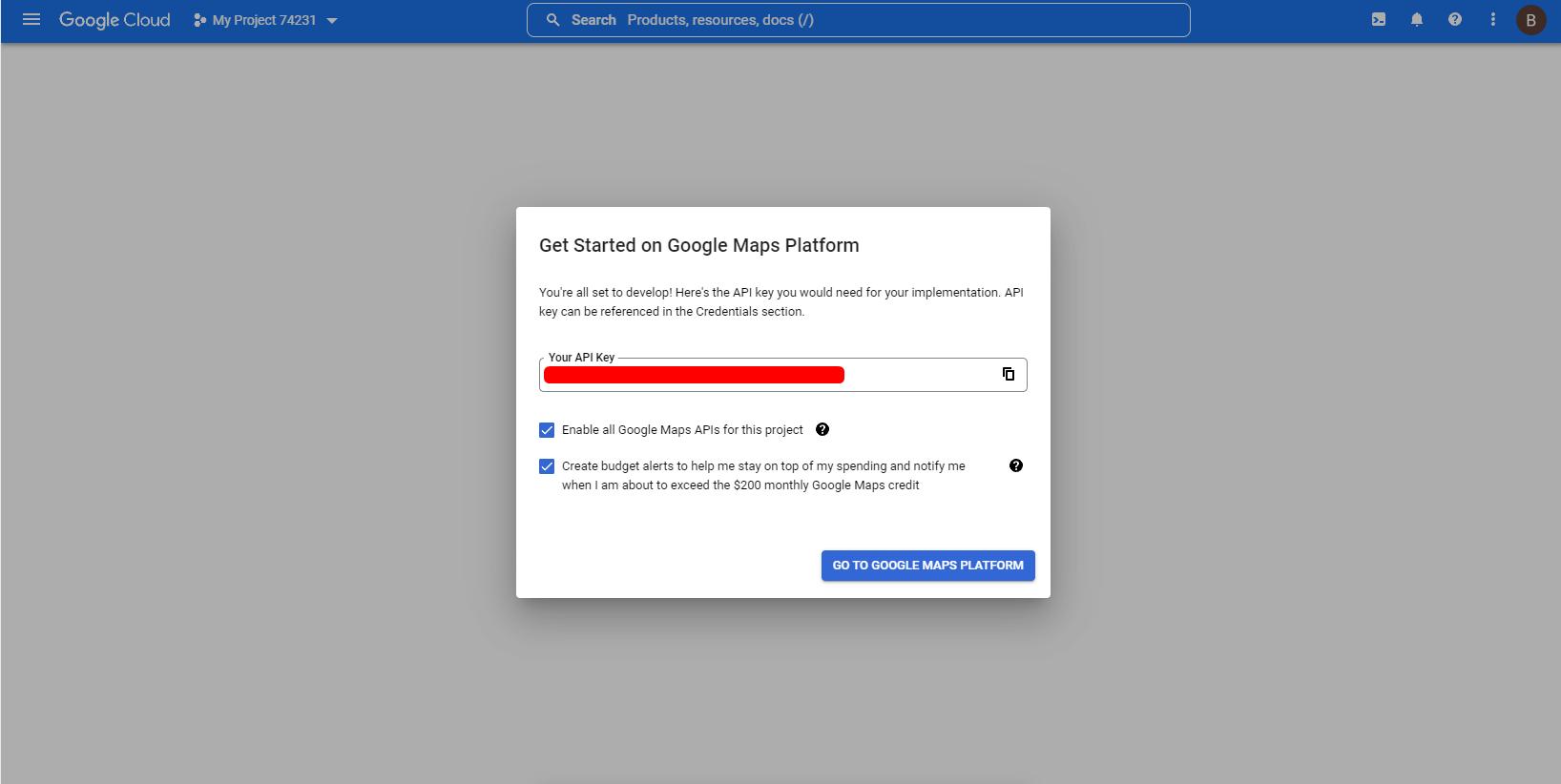The height and width of the screenshot is (784, 1561).
Task: Focus the Products, resources, docs search field
Action: coord(858,20)
